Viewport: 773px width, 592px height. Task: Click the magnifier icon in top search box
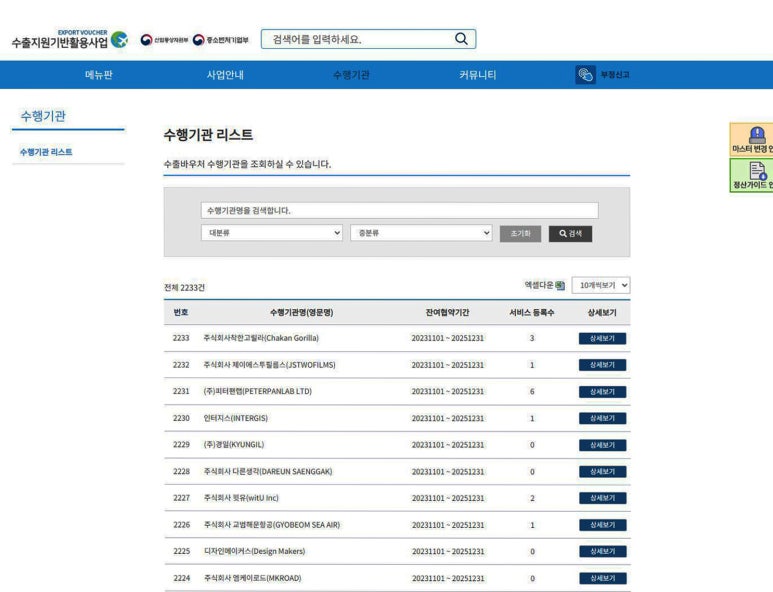coord(461,38)
